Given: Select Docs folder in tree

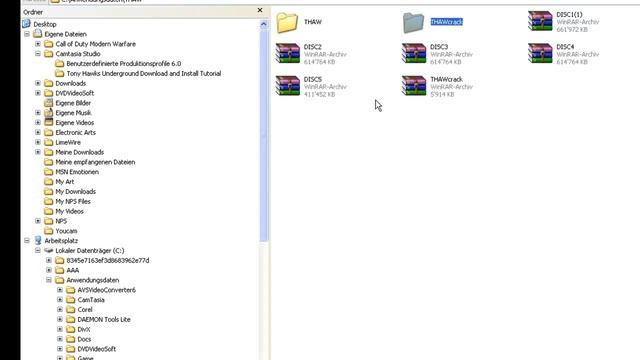Looking at the screenshot, I should (84, 339).
